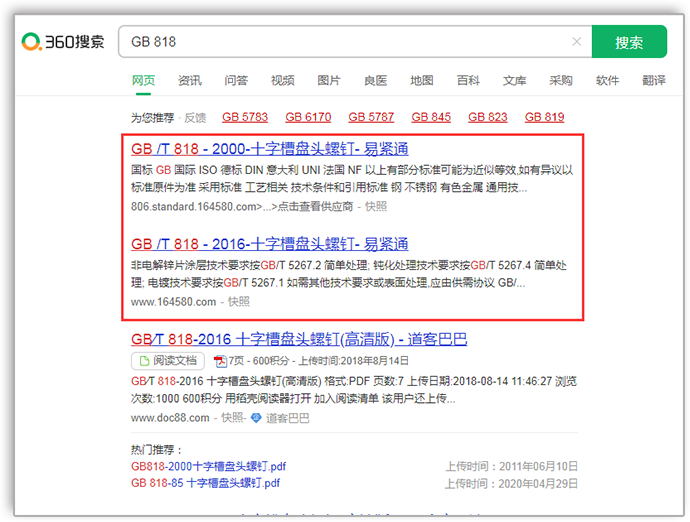
Task: Open the 翻译 tab
Action: (654, 80)
